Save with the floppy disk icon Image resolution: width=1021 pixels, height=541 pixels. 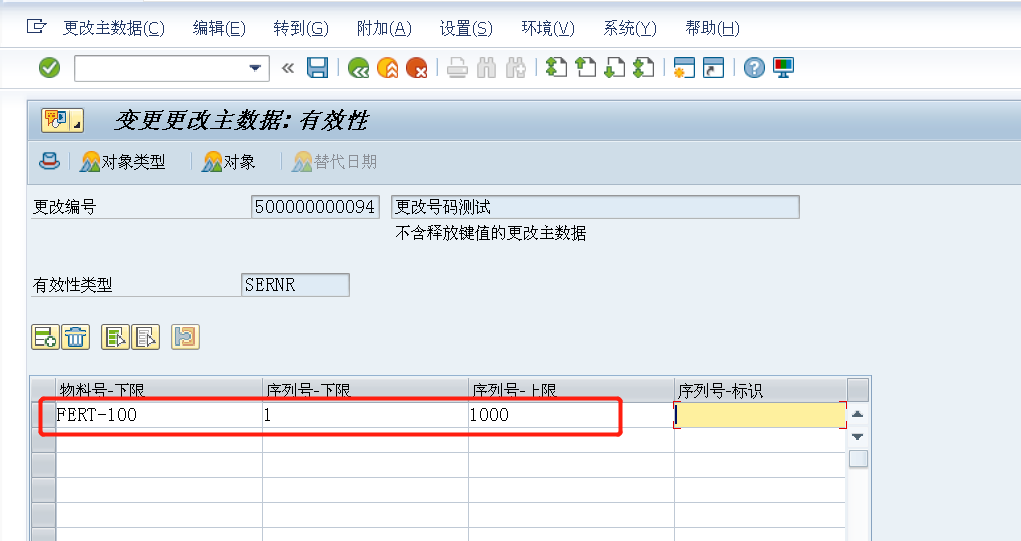click(318, 68)
